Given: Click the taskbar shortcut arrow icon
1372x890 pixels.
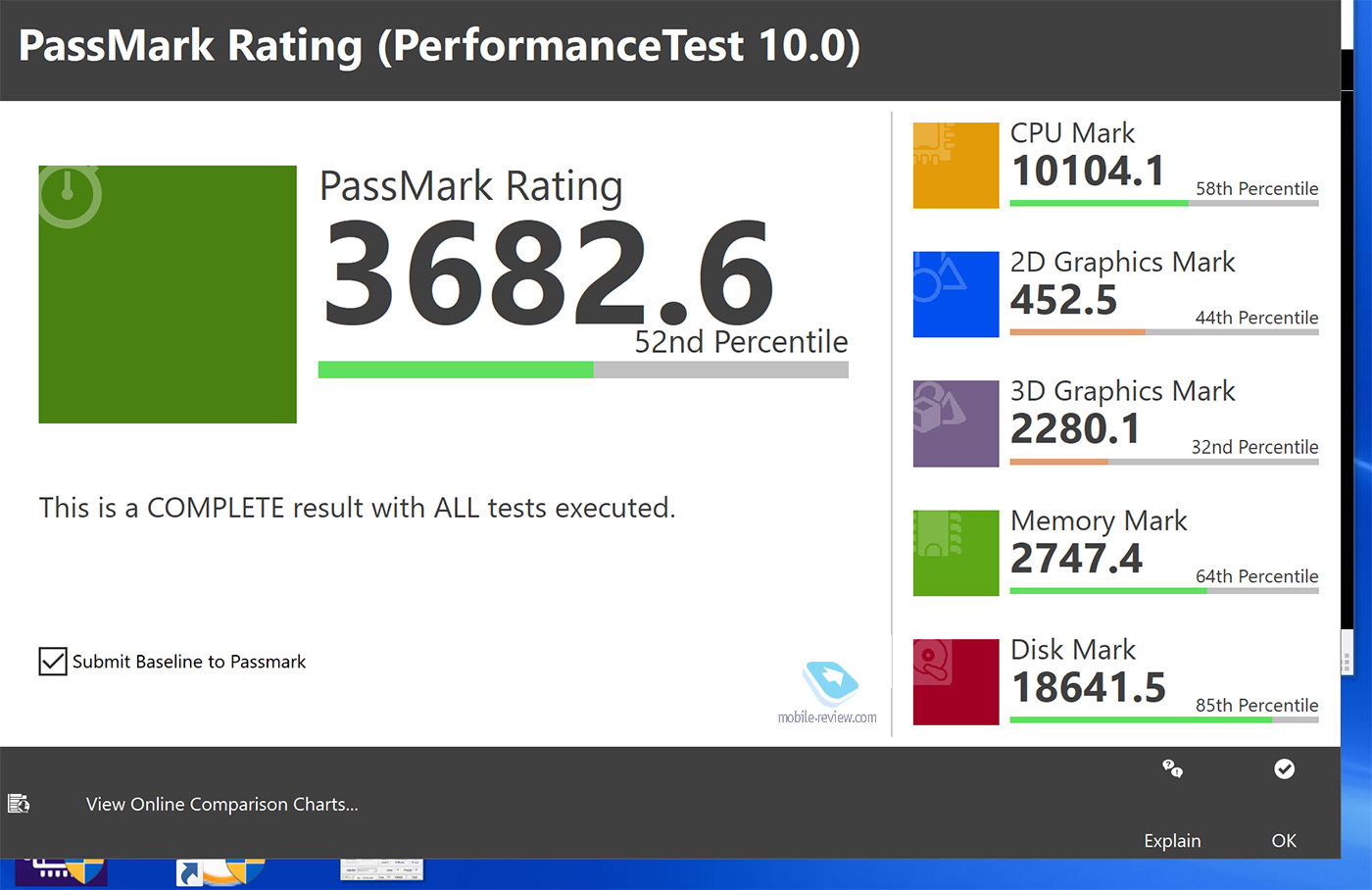Looking at the screenshot, I should coord(188,872).
